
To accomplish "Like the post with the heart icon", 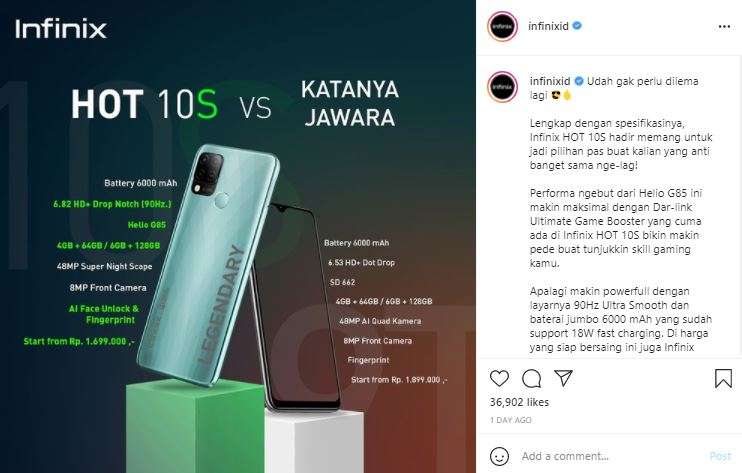I will coord(499,378).
